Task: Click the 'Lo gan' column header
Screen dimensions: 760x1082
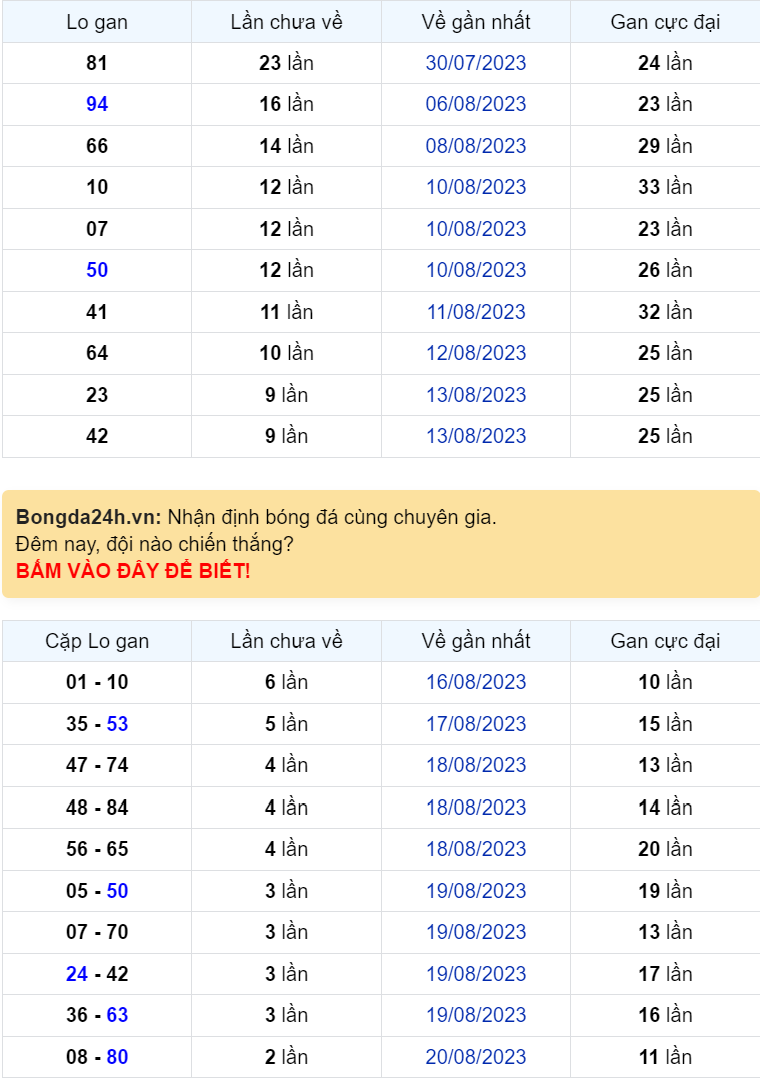Action: (97, 22)
